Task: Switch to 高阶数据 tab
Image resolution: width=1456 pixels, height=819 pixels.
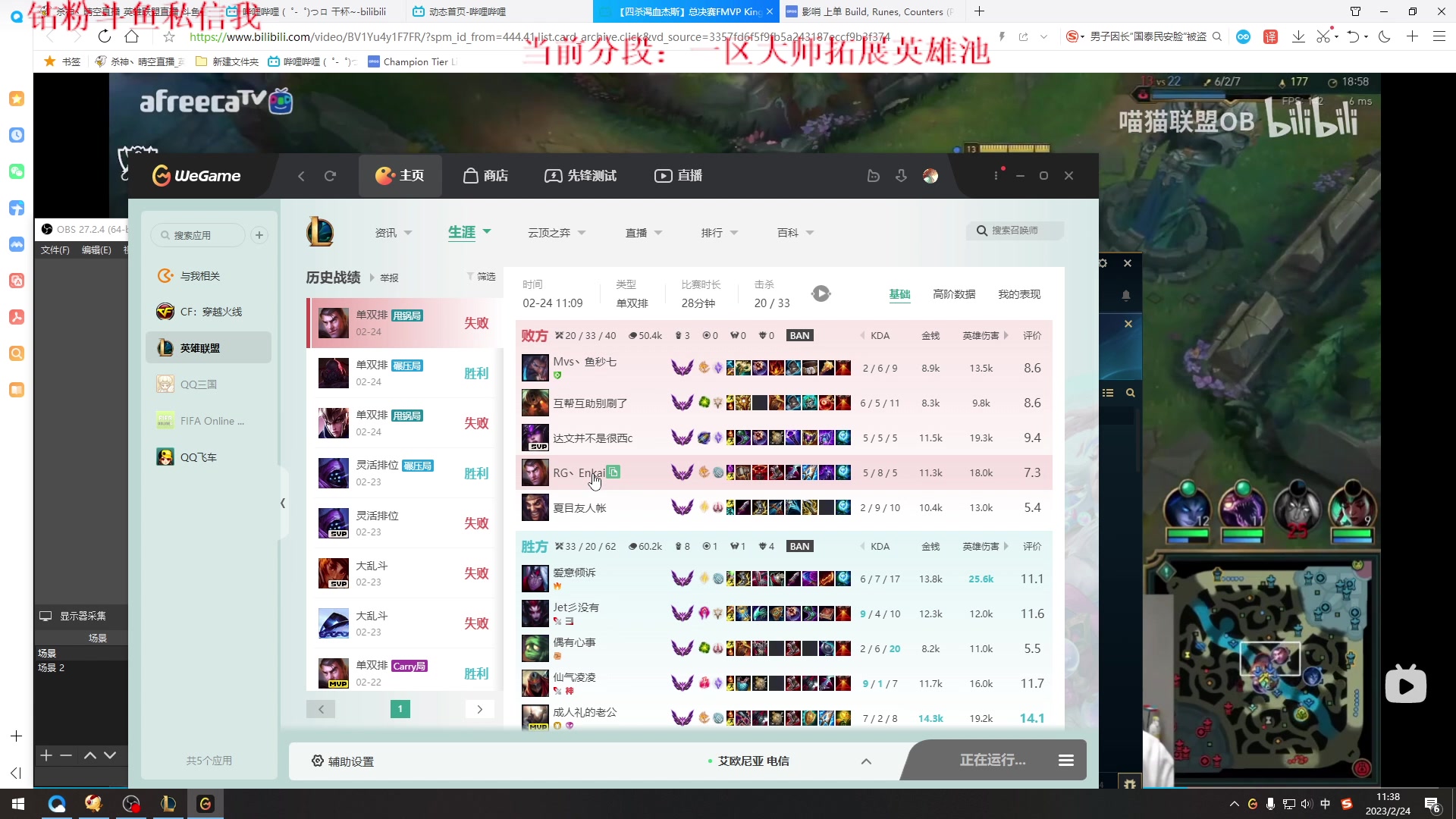Action: [x=954, y=294]
